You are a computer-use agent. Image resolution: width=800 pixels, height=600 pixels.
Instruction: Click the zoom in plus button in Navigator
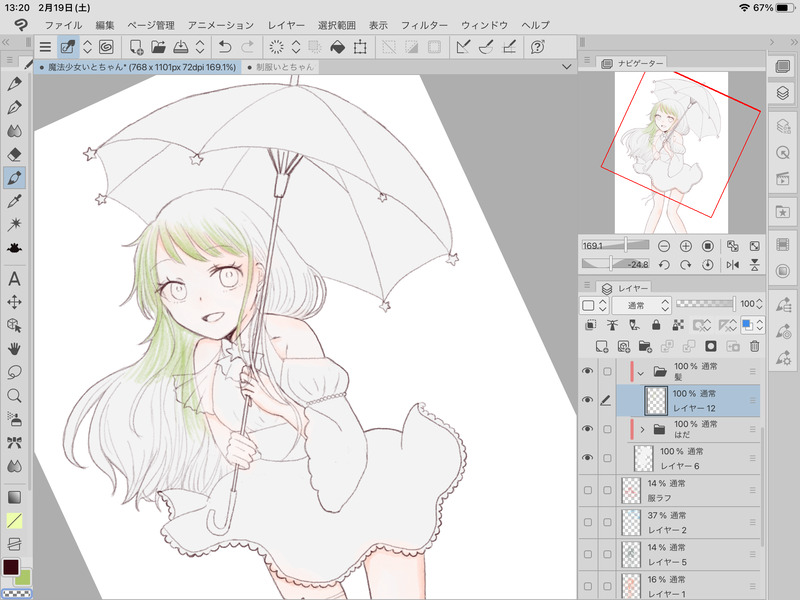(686, 246)
